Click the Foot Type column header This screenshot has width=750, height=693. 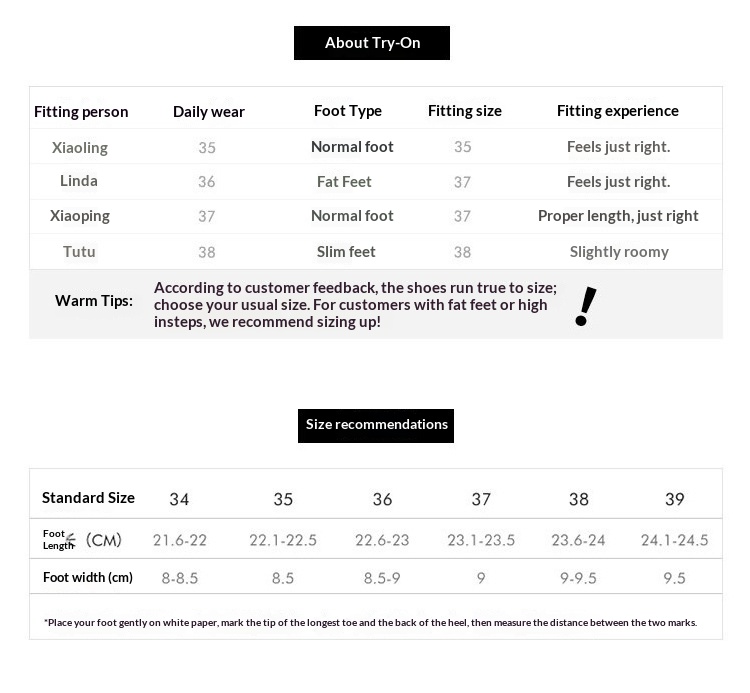point(348,111)
